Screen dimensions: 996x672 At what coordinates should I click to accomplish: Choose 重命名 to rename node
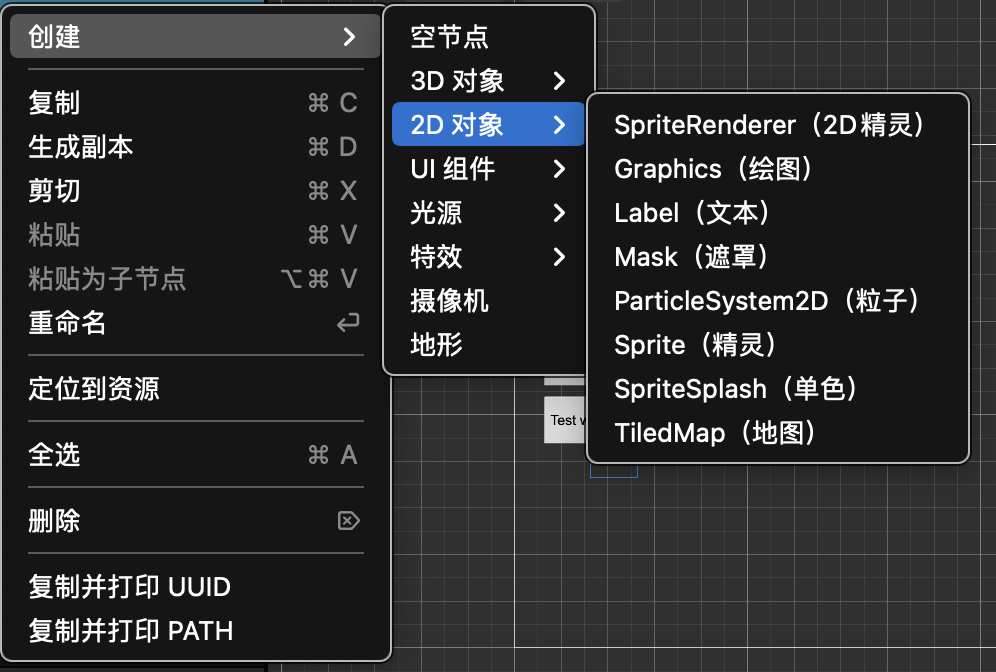coord(195,323)
